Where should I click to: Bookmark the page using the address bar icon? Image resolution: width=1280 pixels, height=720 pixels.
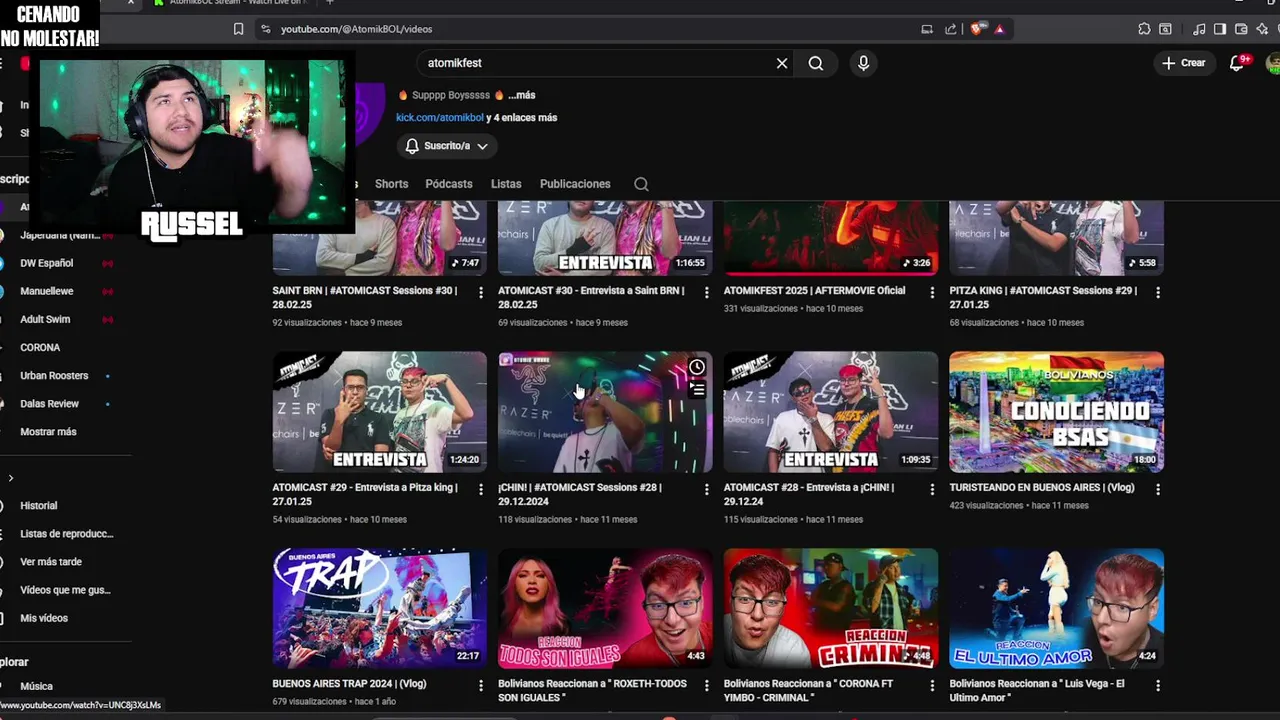click(x=238, y=29)
